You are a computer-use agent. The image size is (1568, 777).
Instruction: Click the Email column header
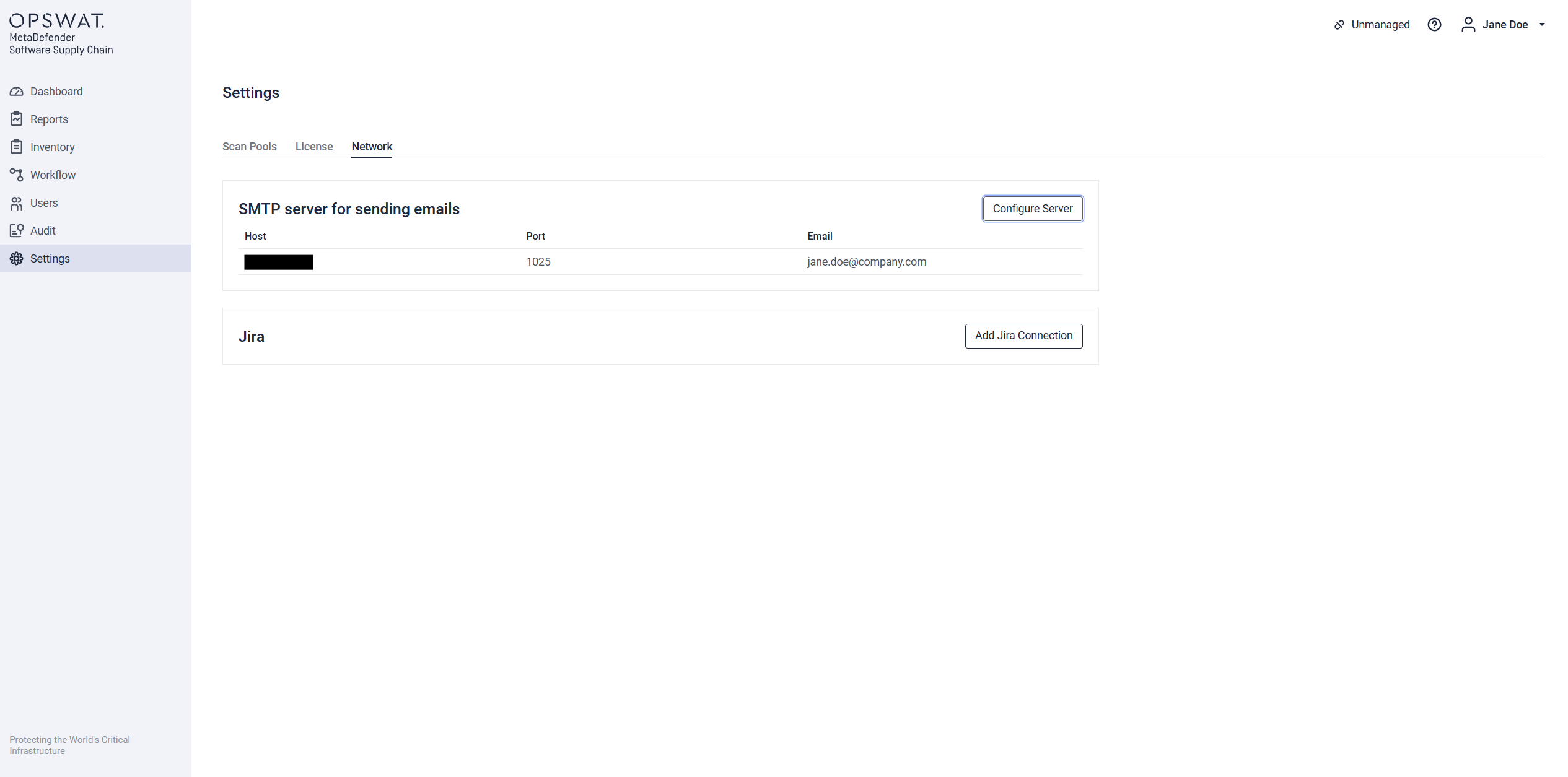pyautogui.click(x=820, y=236)
